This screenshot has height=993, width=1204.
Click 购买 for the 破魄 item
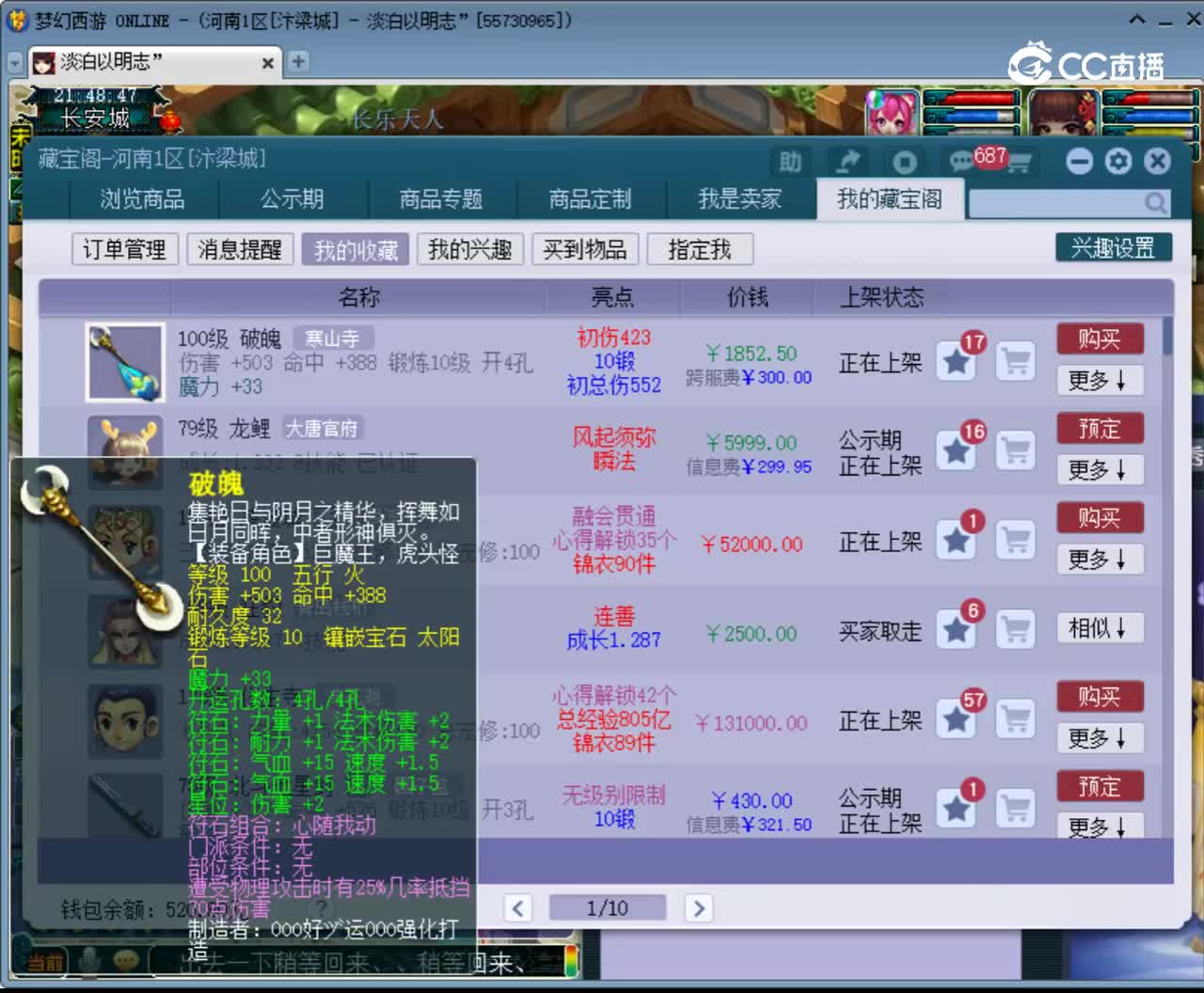tap(1100, 339)
